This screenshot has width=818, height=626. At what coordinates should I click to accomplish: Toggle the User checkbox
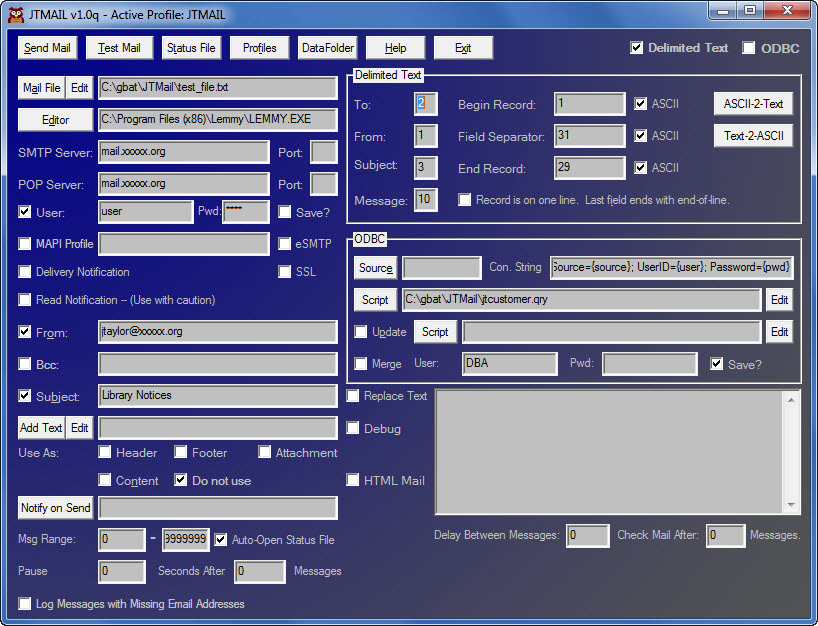click(x=25, y=212)
